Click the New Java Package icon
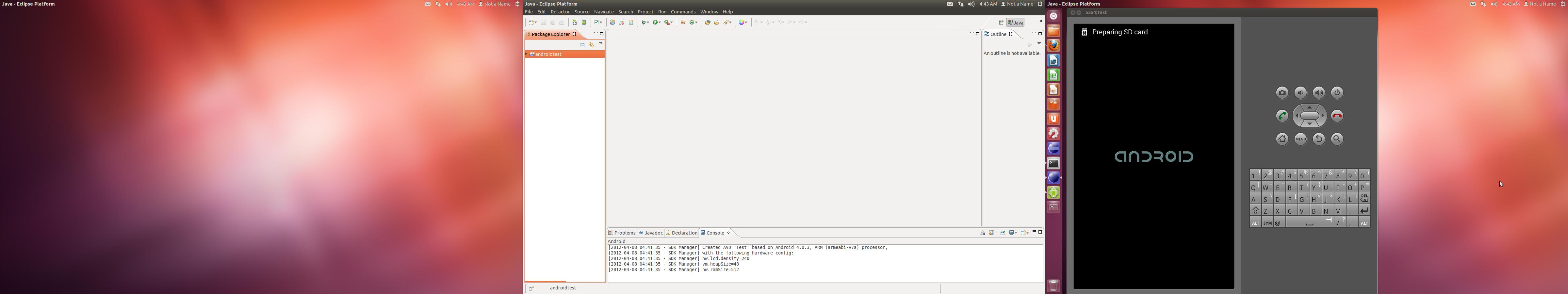 (x=683, y=23)
